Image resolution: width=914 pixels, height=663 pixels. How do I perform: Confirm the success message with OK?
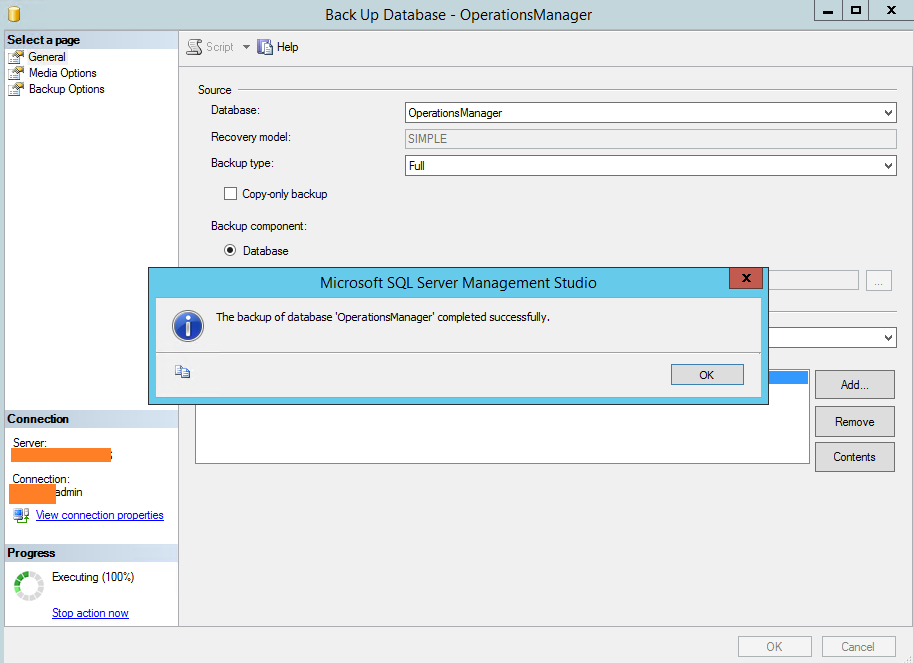point(707,375)
